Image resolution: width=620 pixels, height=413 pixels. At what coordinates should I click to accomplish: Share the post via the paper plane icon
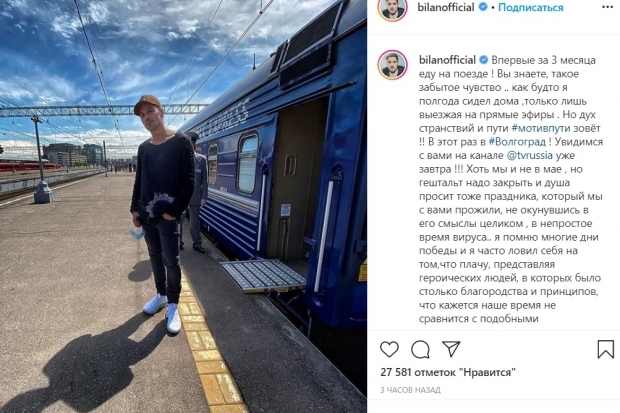tap(451, 349)
